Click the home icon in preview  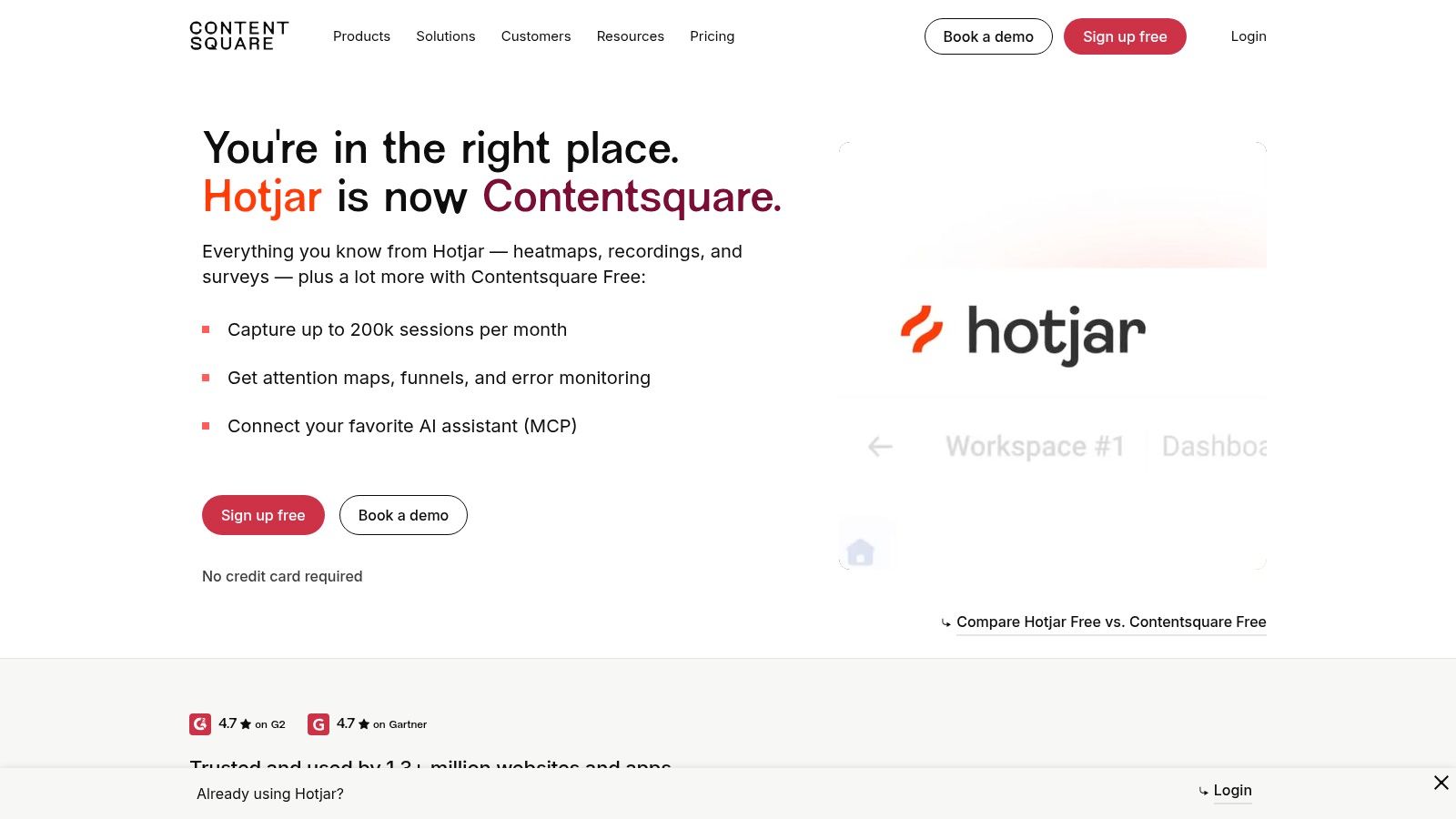click(x=860, y=551)
